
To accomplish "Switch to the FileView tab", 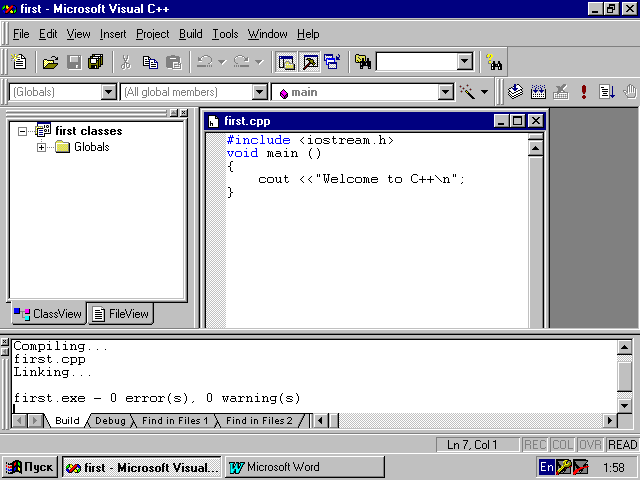I will 121,313.
